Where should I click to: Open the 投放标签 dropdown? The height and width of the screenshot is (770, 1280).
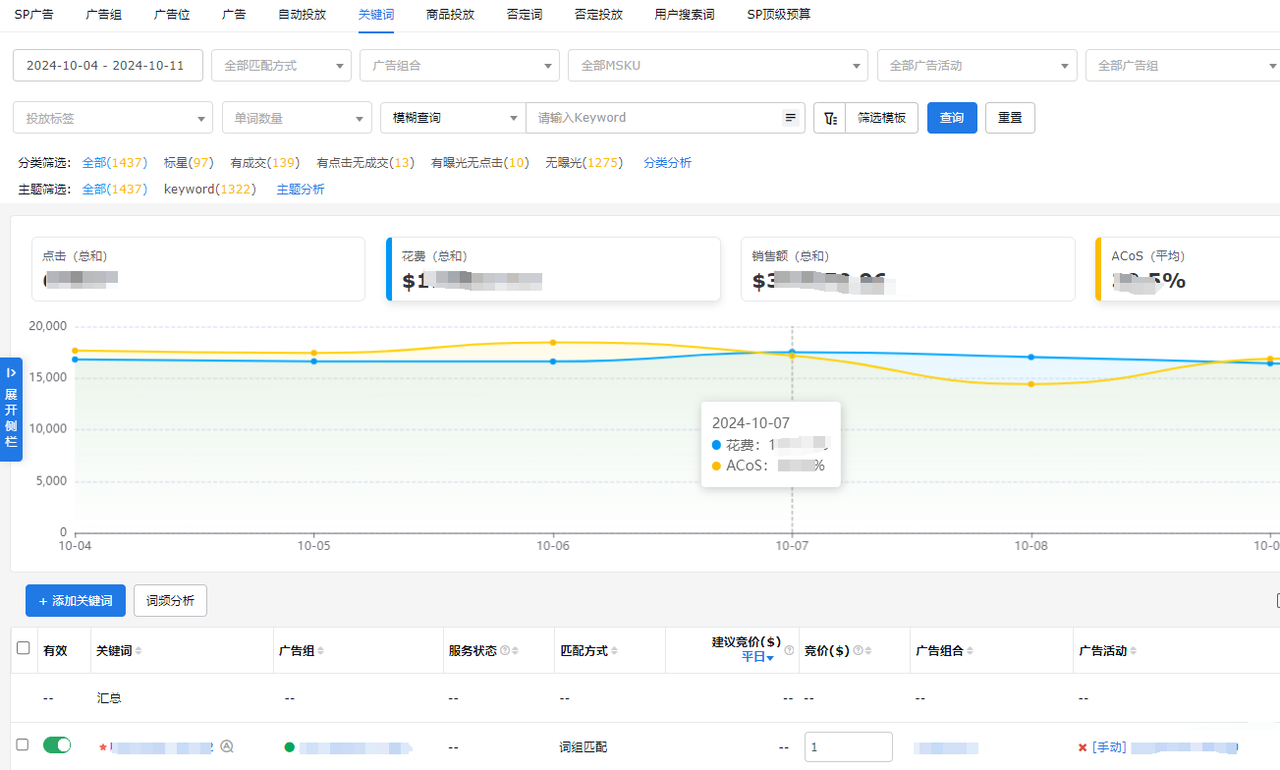[113, 117]
